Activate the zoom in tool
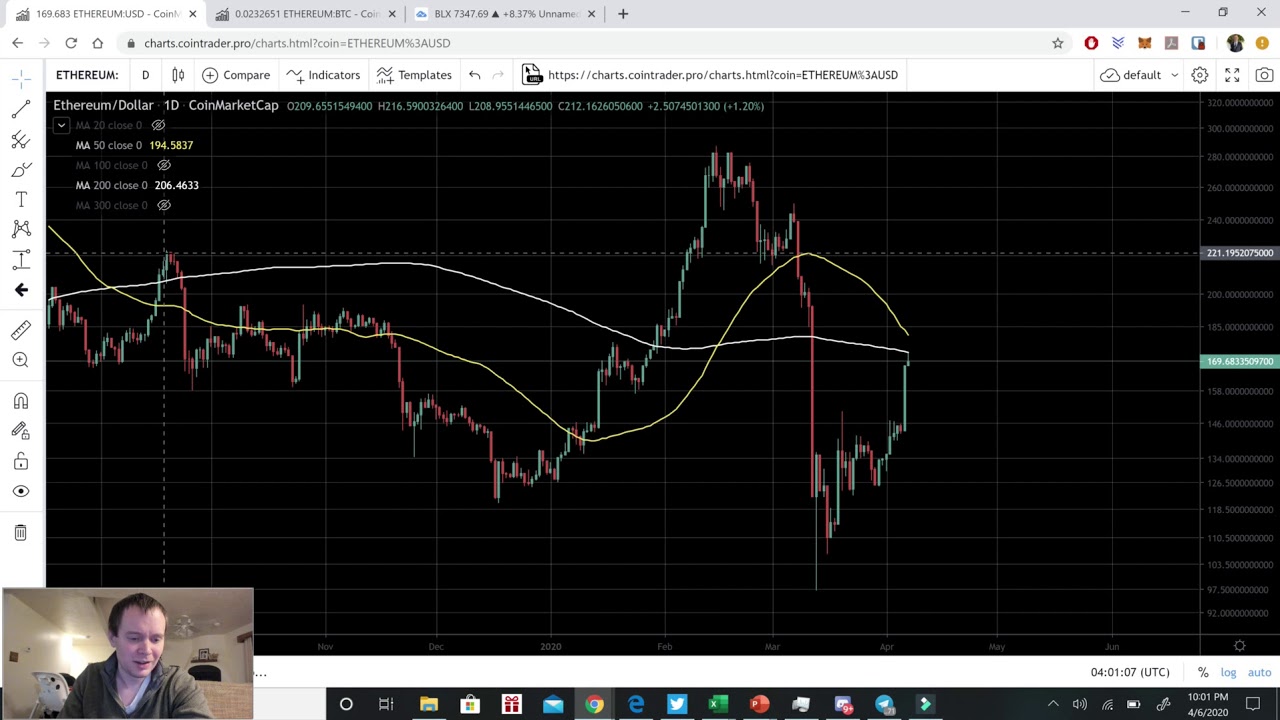The image size is (1280, 720). click(x=21, y=360)
